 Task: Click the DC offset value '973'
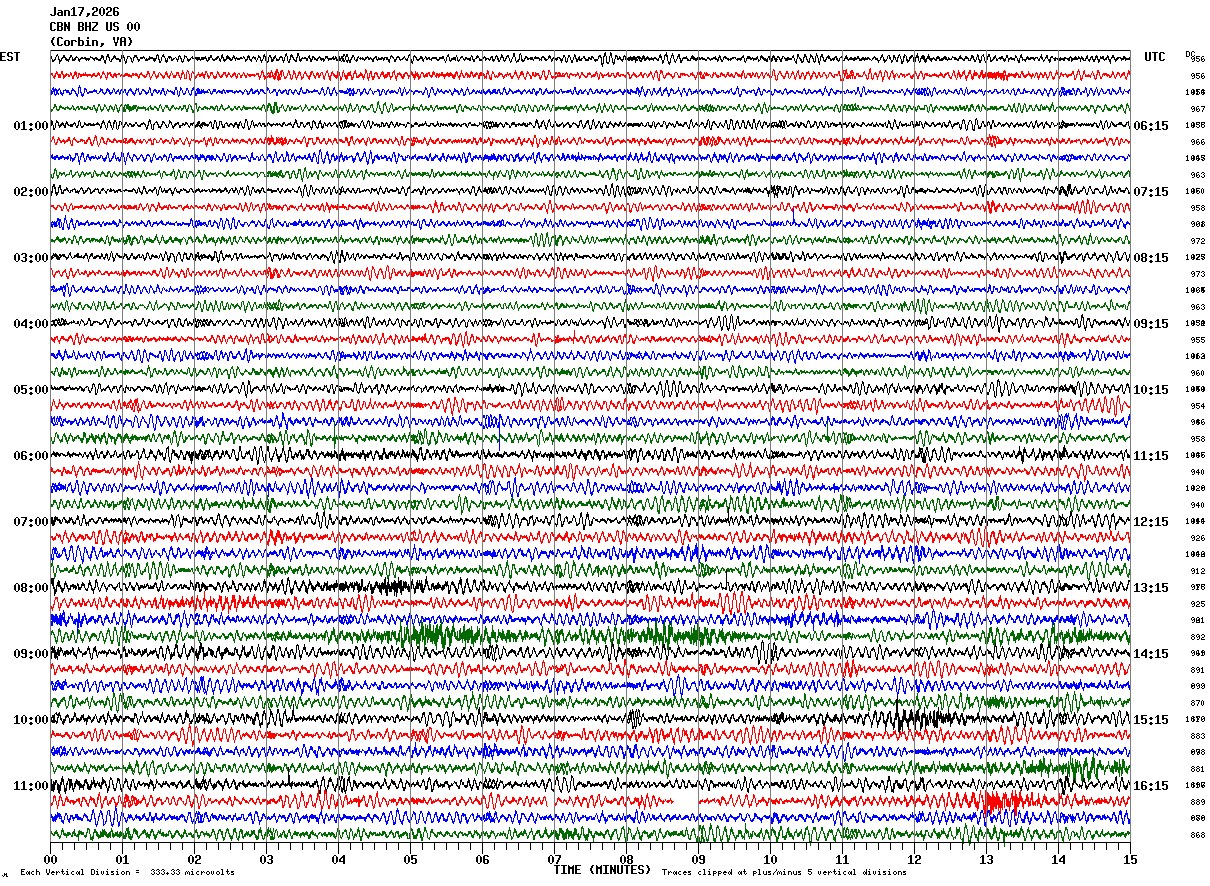[x=1197, y=274]
